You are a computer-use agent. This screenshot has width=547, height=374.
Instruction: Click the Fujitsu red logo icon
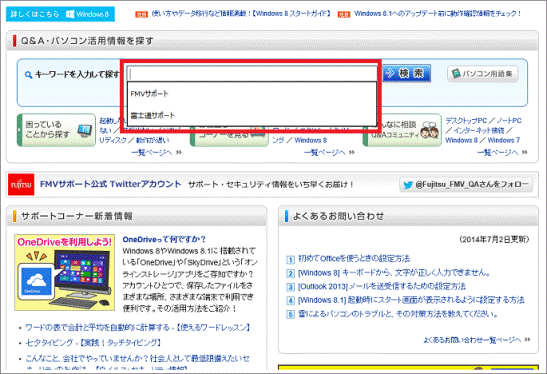21,184
